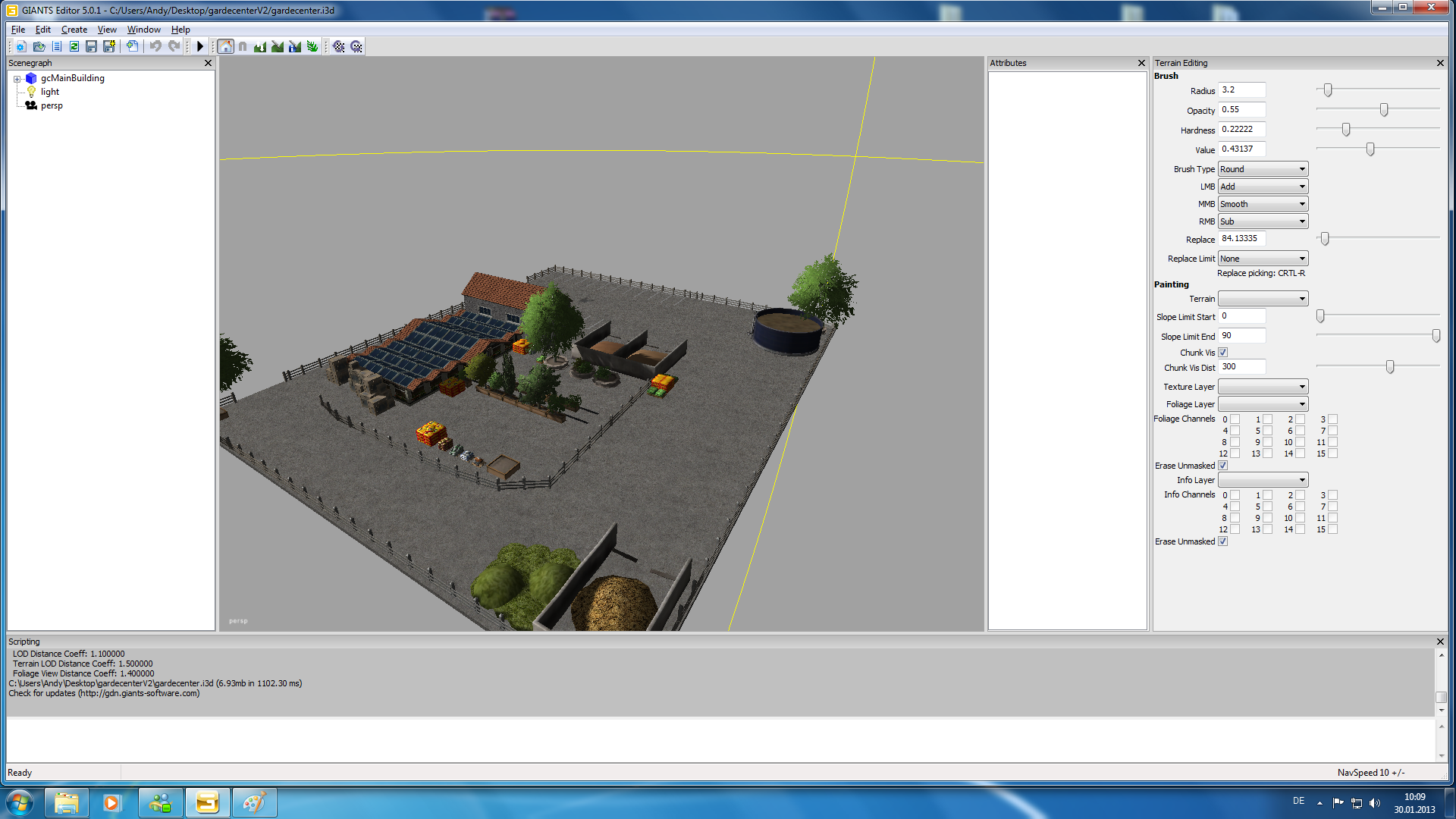This screenshot has width=1456, height=819.
Task: Toggle Foliage Erase Unmasked checkbox
Action: 1222,466
